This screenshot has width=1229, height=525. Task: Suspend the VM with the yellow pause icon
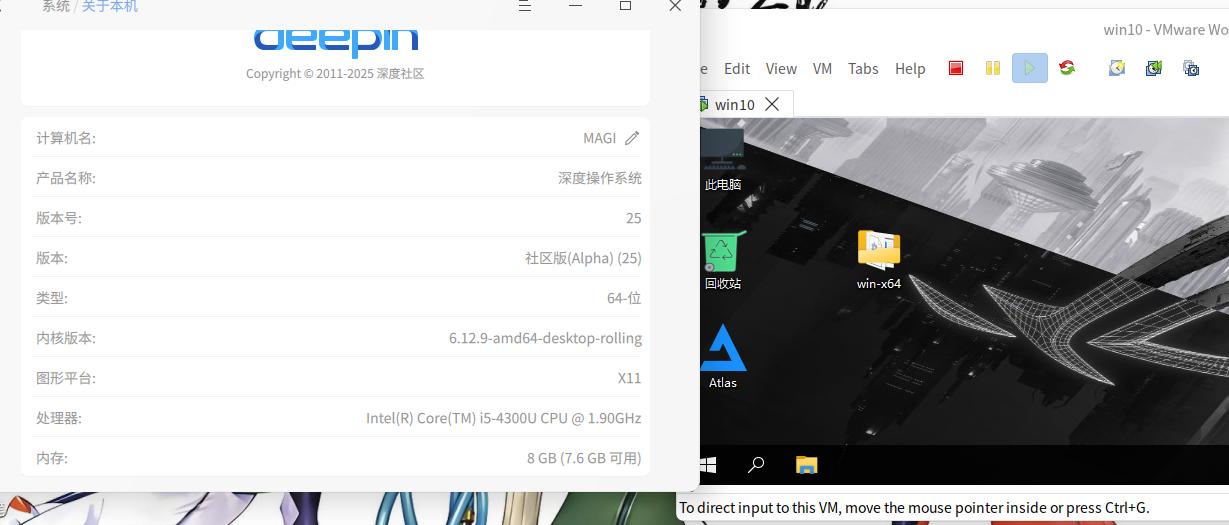[x=992, y=68]
